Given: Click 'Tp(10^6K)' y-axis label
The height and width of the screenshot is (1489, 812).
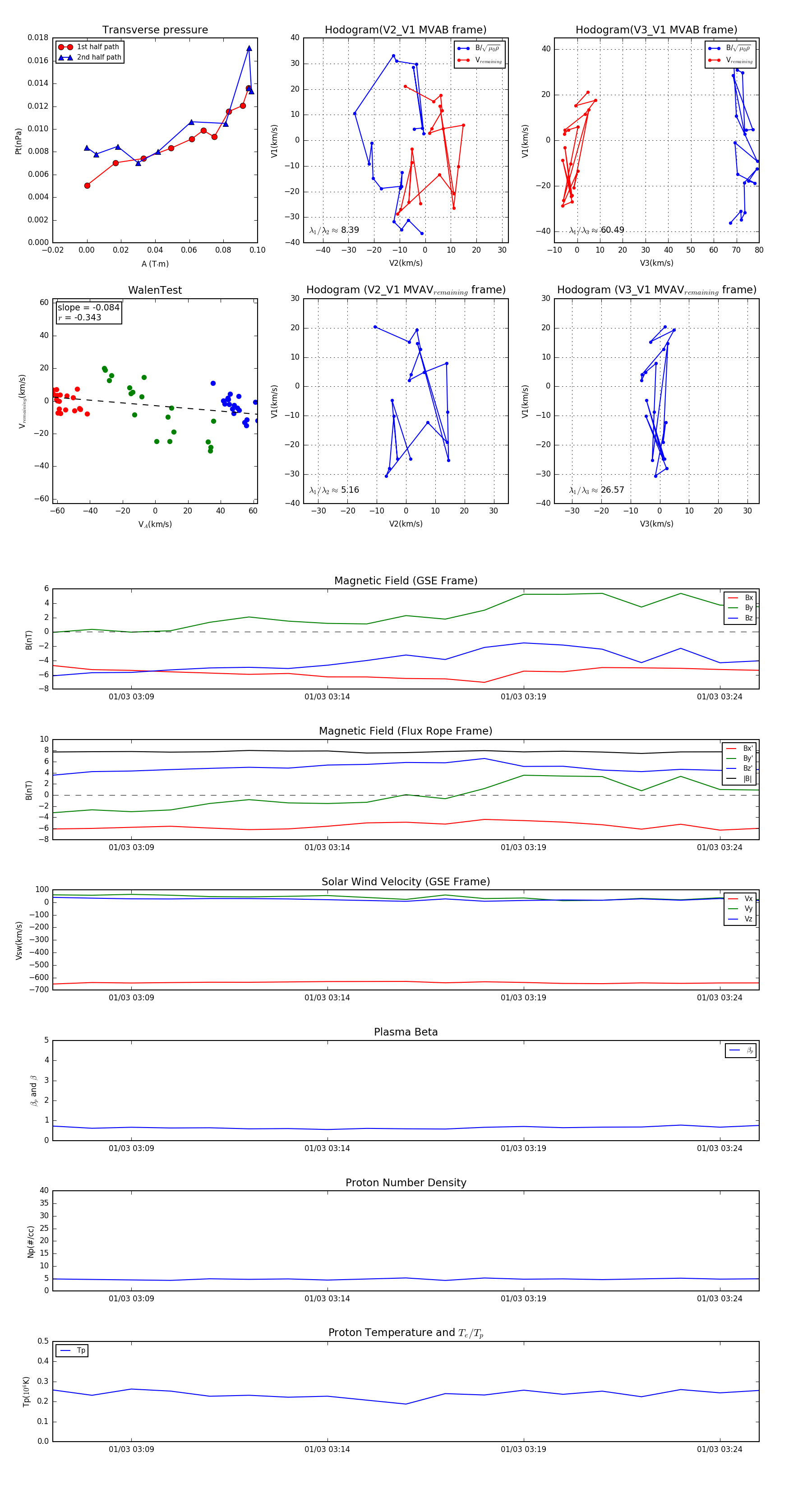Looking at the screenshot, I should tap(27, 1392).
